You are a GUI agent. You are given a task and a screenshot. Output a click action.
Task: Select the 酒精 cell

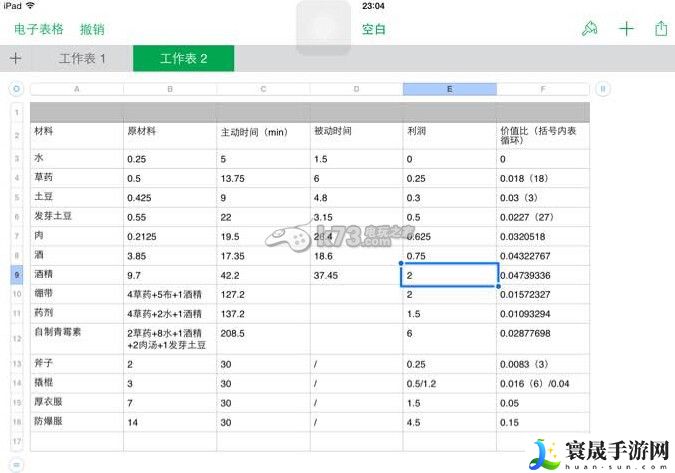[x=77, y=275]
